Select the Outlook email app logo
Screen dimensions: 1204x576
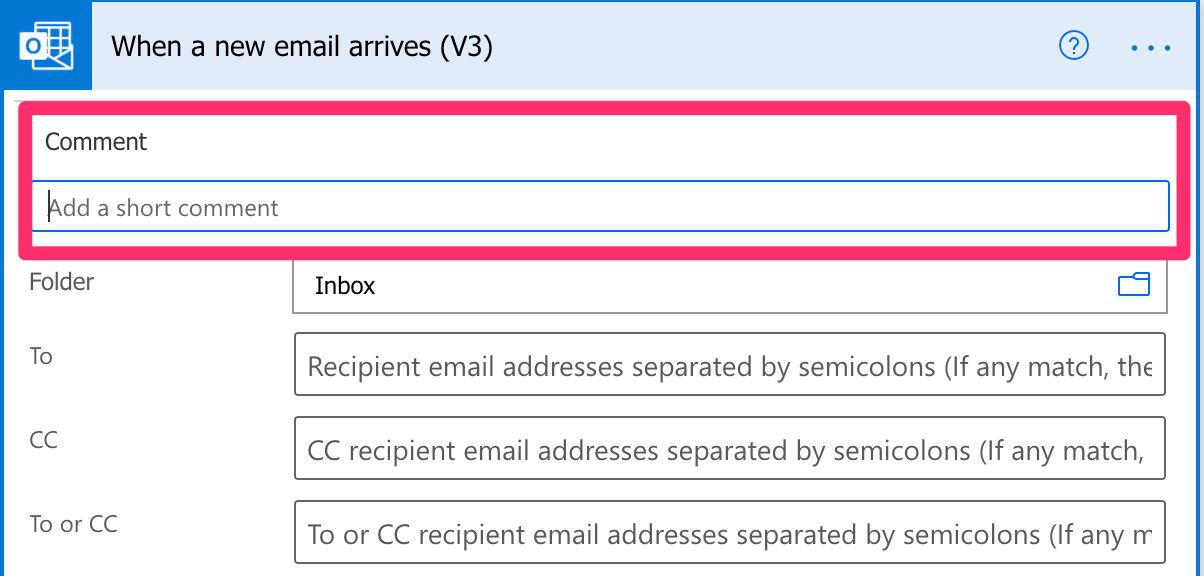pos(45,45)
